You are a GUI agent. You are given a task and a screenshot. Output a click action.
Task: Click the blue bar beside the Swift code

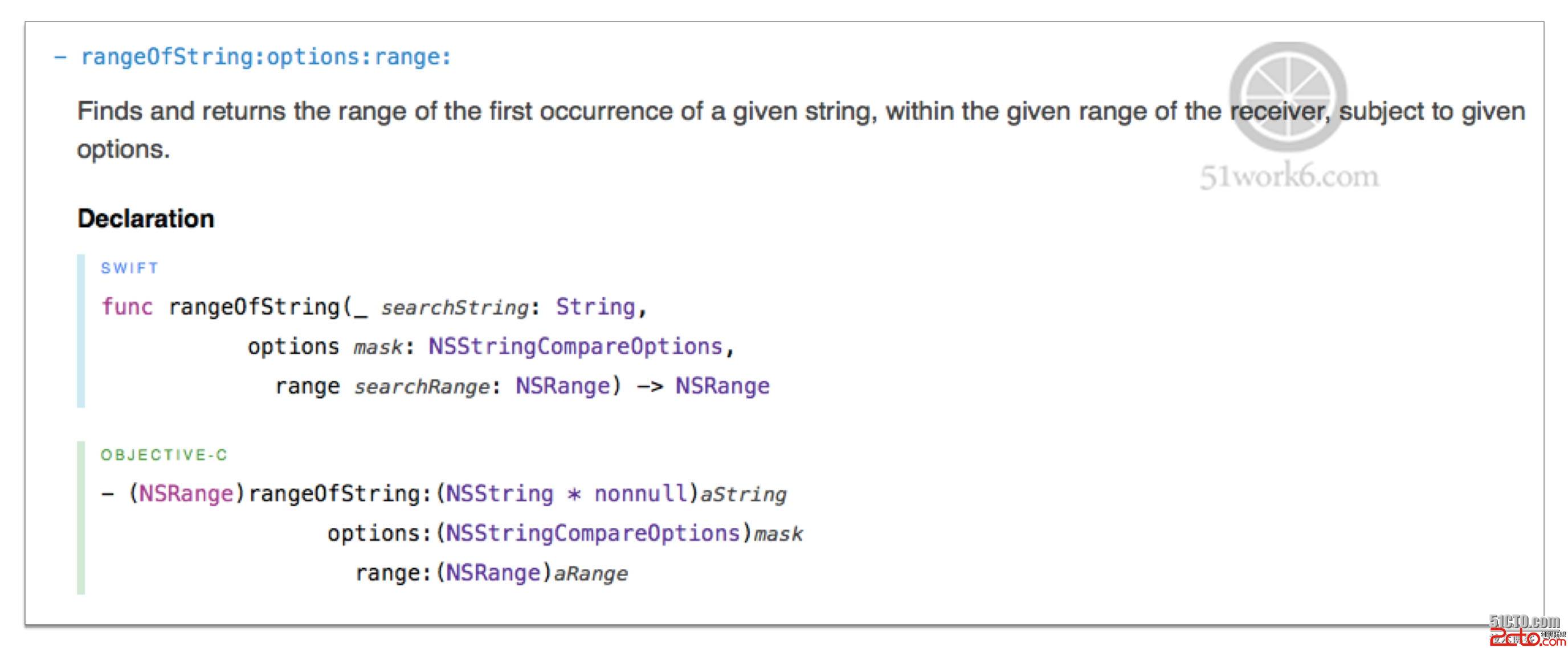coord(81,331)
